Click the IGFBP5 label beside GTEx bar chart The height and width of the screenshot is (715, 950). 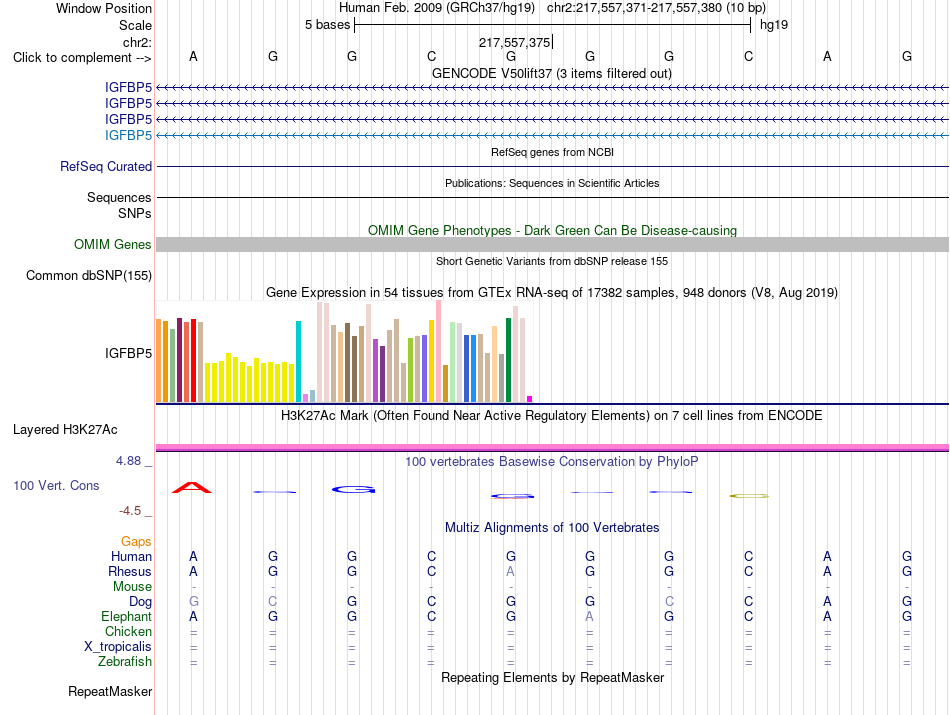[x=128, y=353]
